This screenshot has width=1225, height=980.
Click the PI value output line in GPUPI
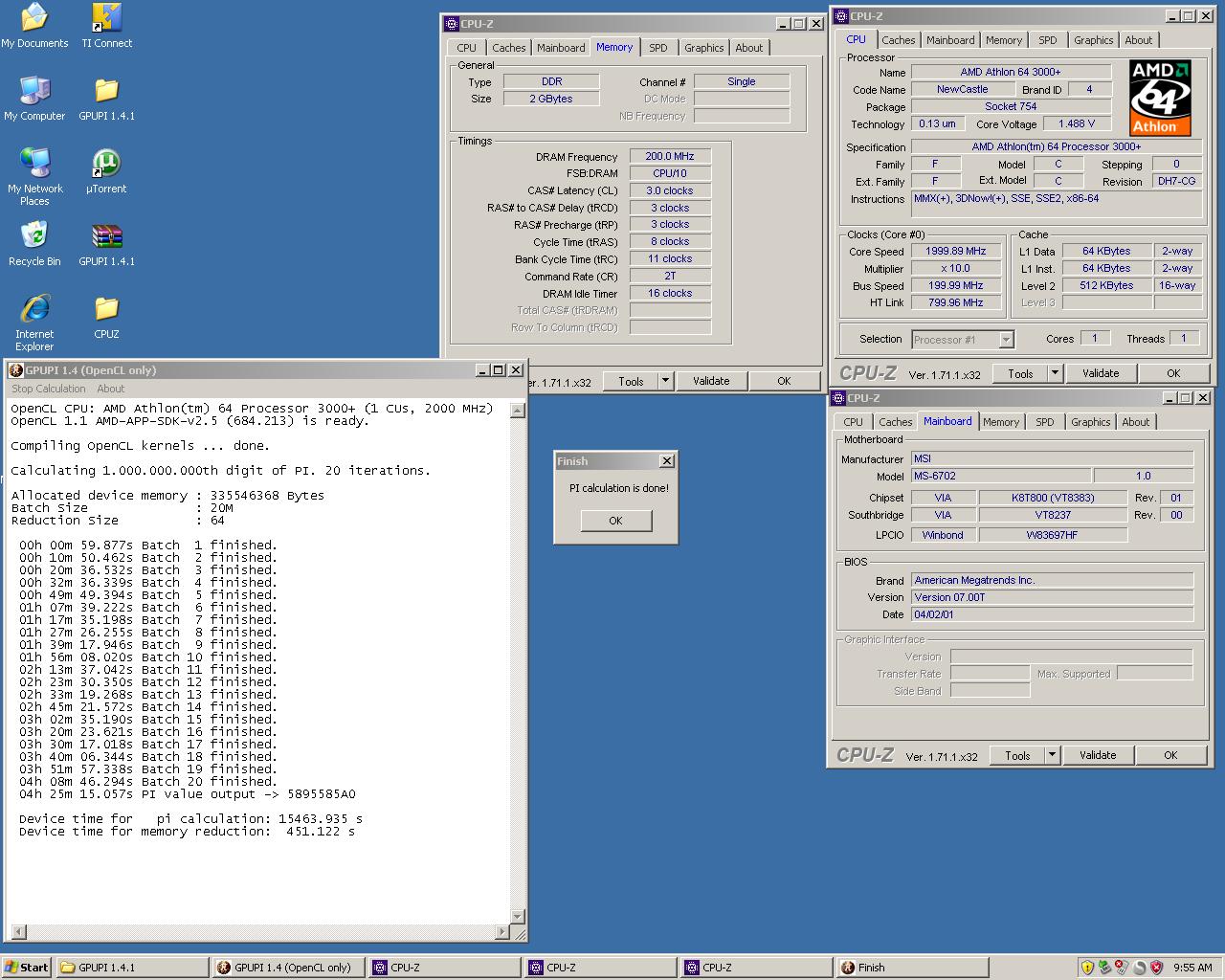(x=188, y=794)
